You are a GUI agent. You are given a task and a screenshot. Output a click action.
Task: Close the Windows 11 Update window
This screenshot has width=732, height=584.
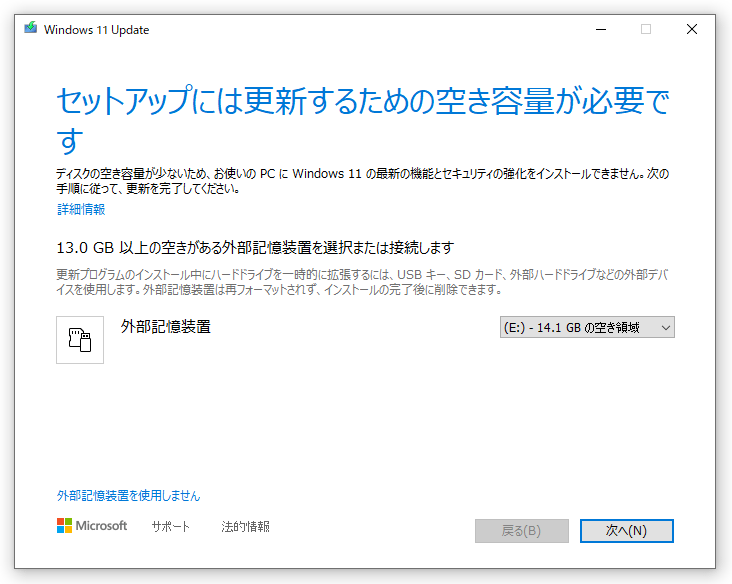click(x=692, y=29)
